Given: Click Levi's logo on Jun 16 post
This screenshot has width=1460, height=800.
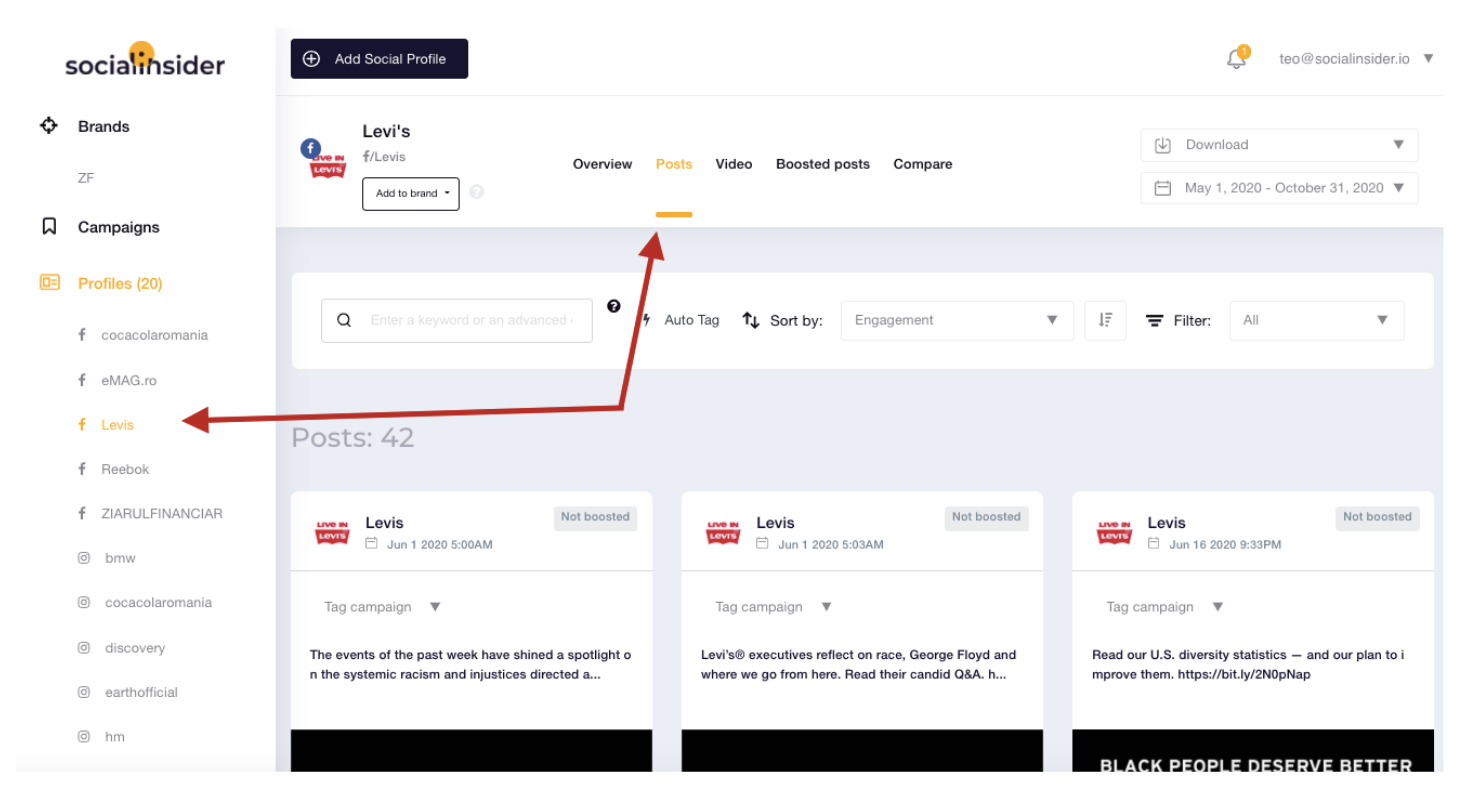Looking at the screenshot, I should 1115,533.
